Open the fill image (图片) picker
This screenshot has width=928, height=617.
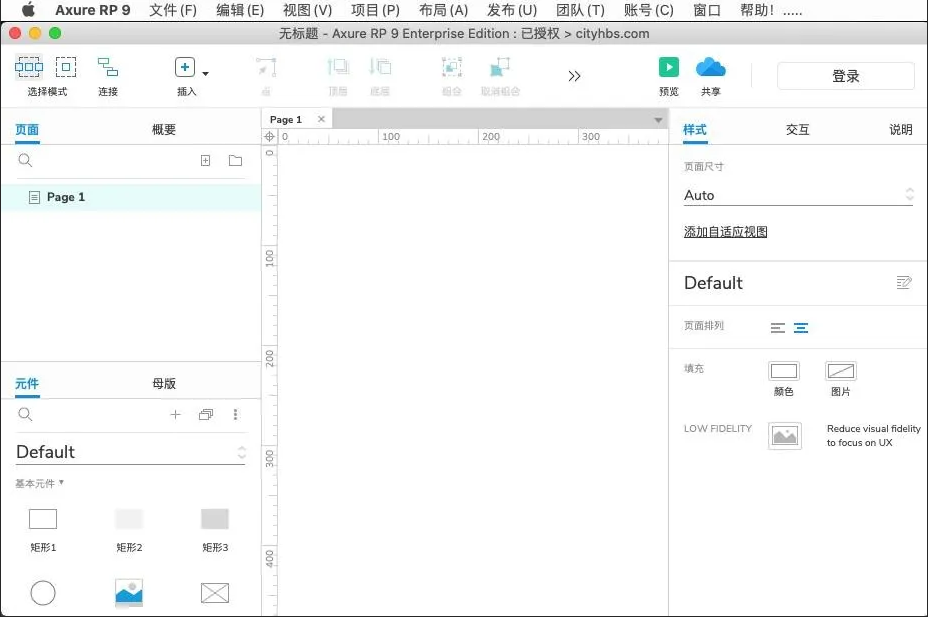click(x=841, y=372)
